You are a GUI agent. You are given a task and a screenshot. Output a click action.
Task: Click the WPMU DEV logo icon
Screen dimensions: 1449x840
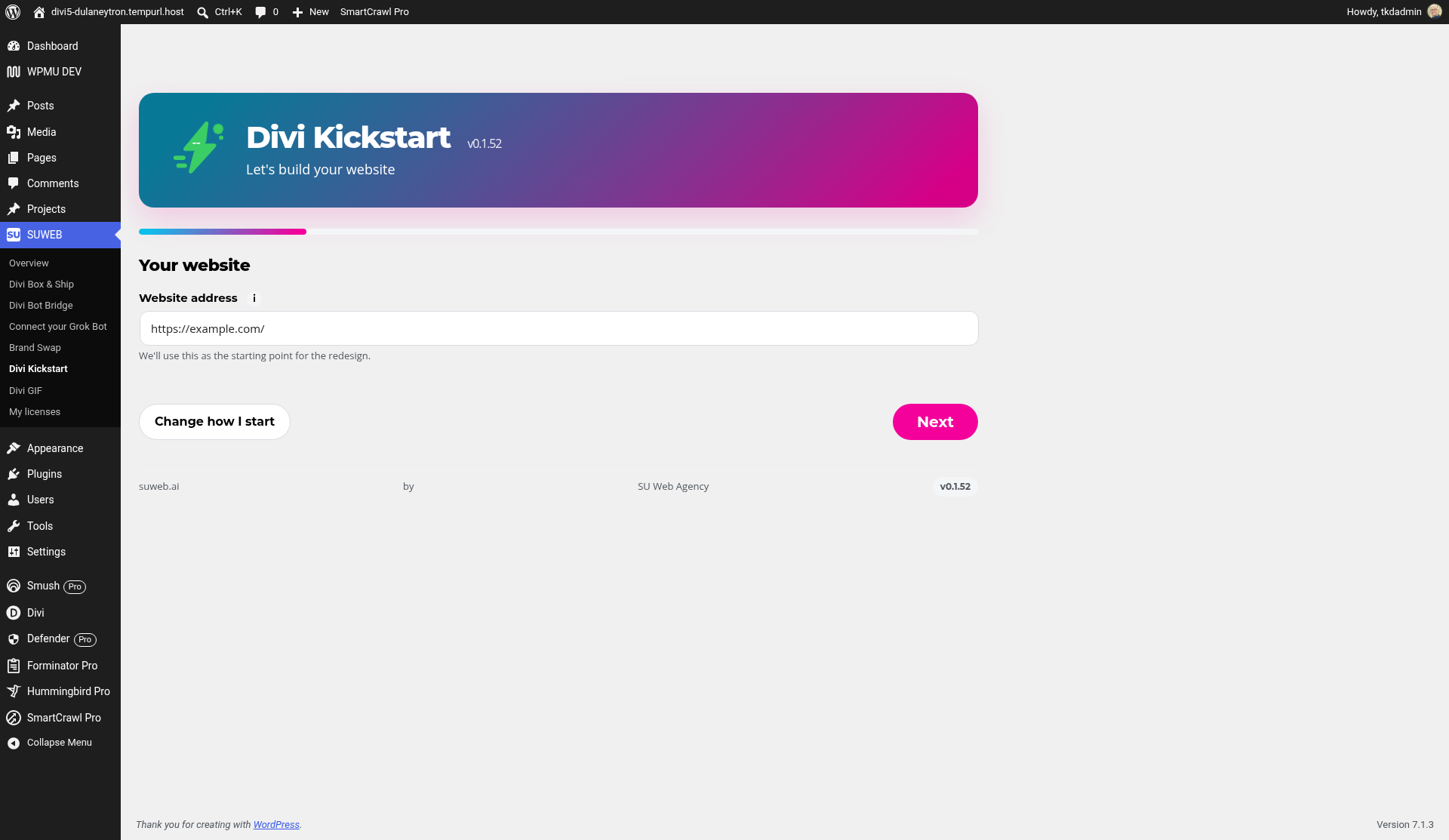click(x=14, y=72)
